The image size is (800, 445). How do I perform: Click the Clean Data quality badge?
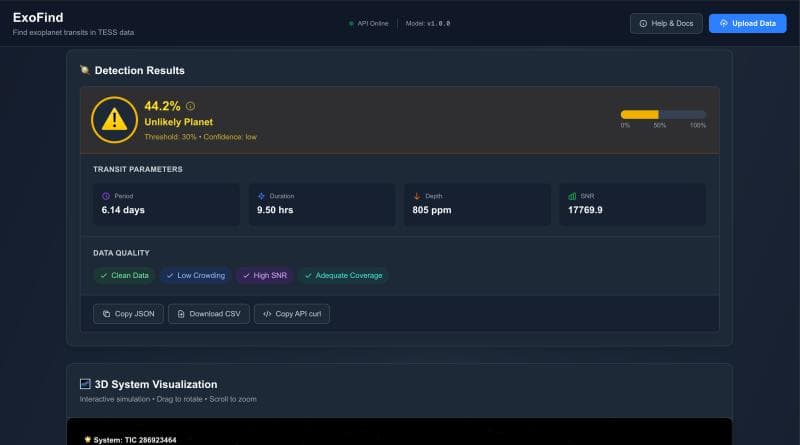(x=124, y=276)
